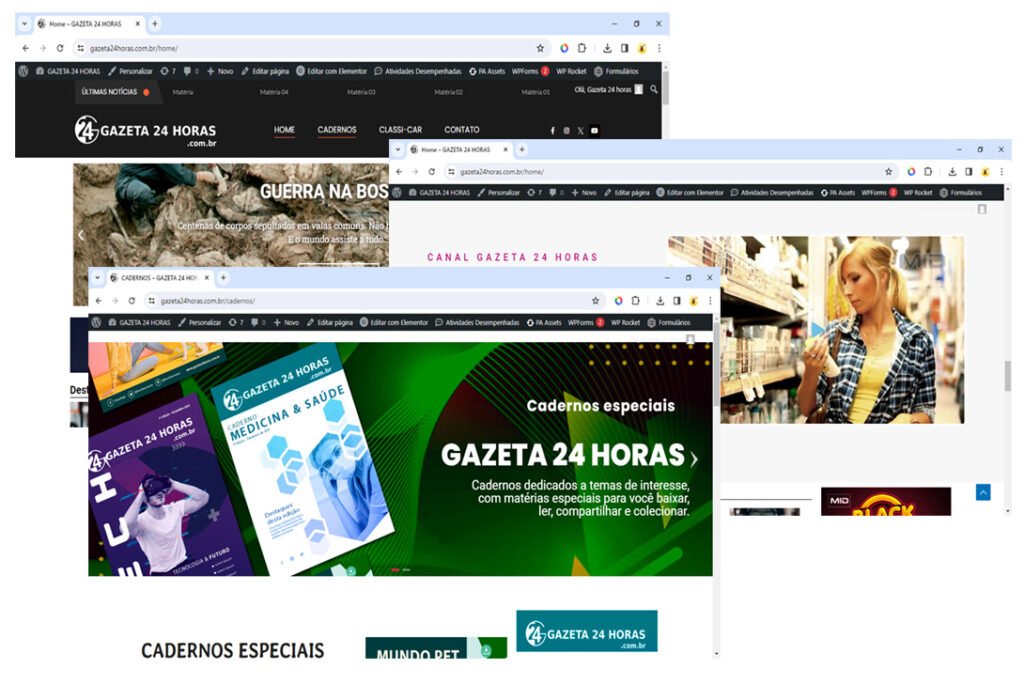Click the X (Twitter) icon in the site header

[x=580, y=131]
